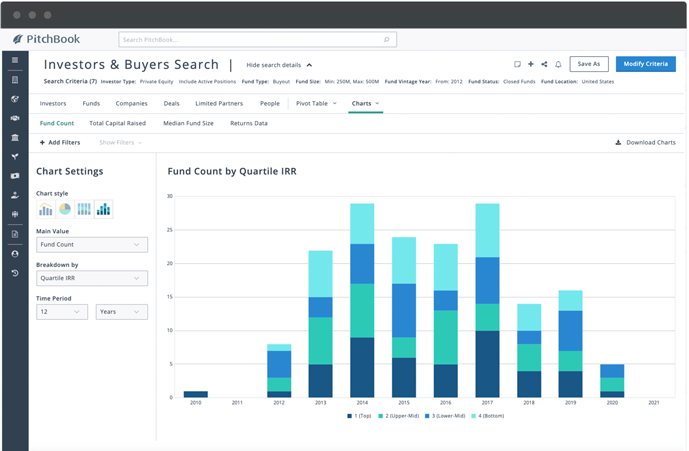The width and height of the screenshot is (689, 451).
Task: Select the Total Capital Raised tab
Action: pyautogui.click(x=117, y=123)
